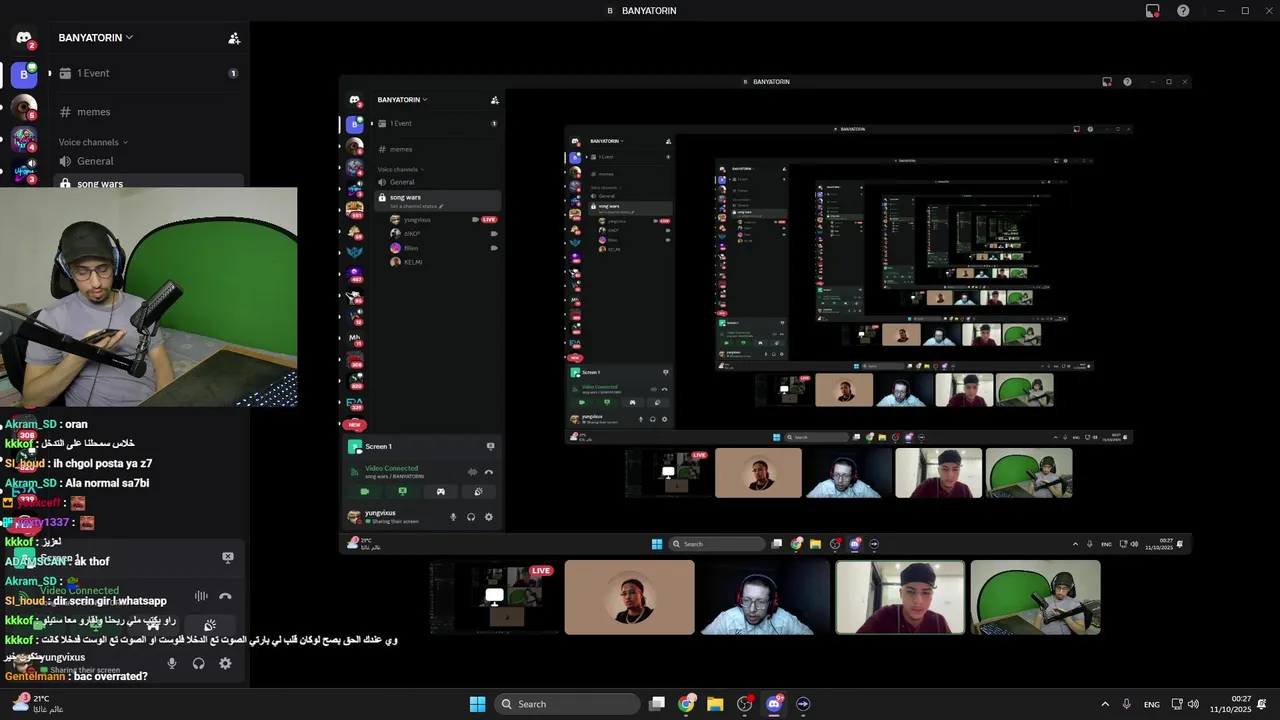
Task: Select green screen video tile in main strip
Action: pos(1035,597)
